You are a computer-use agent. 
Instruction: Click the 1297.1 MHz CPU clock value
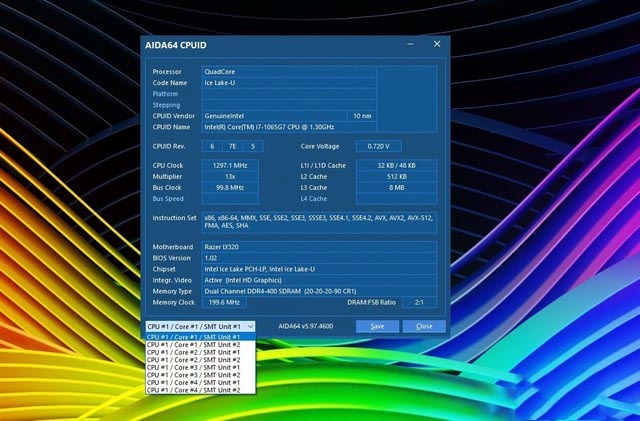click(x=230, y=165)
